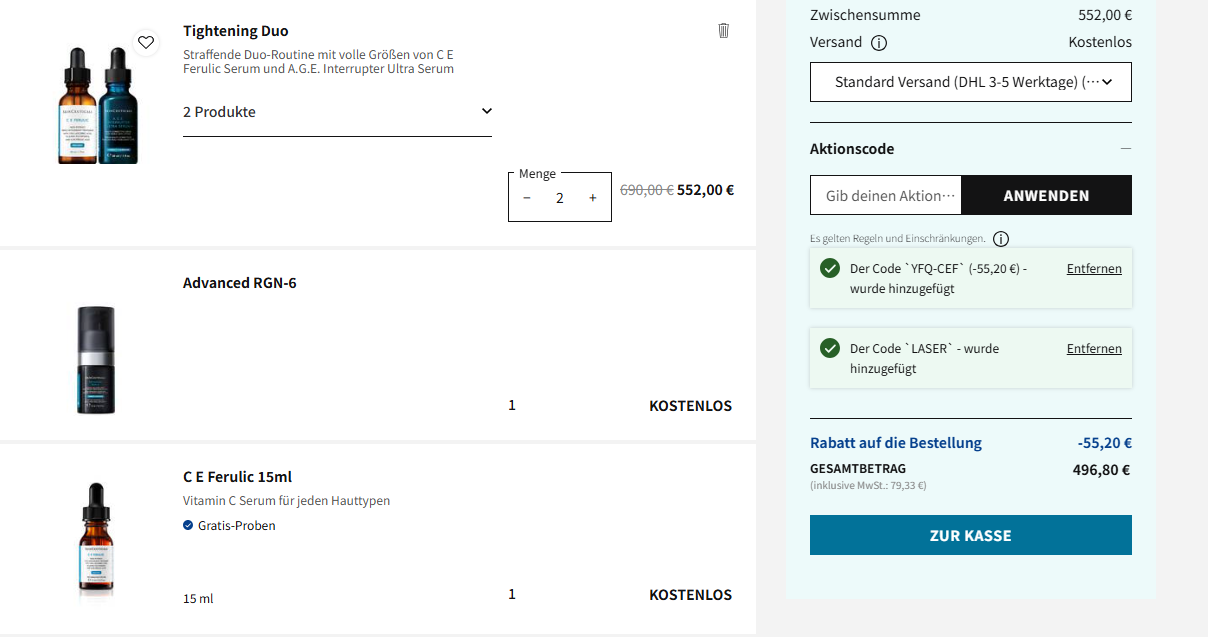Open the Standard Versand shipping dropdown
Viewport: 1208px width, 637px height.
pyautogui.click(x=970, y=82)
